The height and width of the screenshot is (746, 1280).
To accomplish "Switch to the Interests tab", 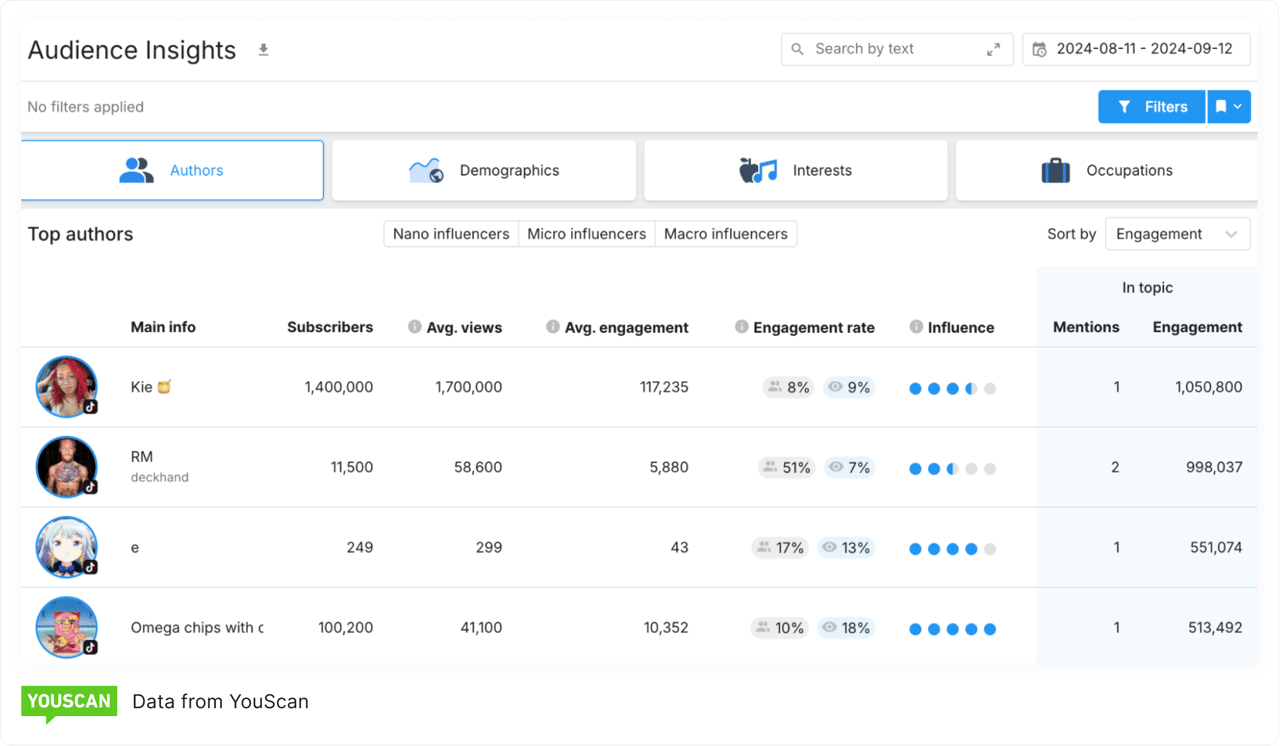I will [795, 170].
